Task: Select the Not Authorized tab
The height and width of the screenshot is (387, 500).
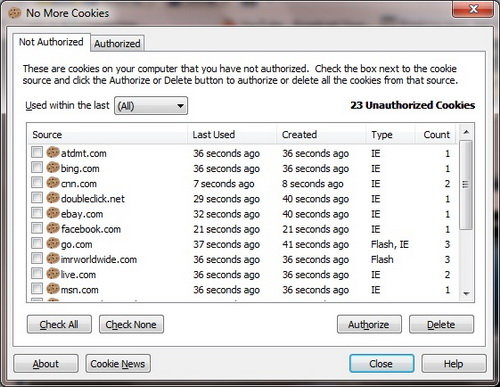Action: pyautogui.click(x=51, y=42)
